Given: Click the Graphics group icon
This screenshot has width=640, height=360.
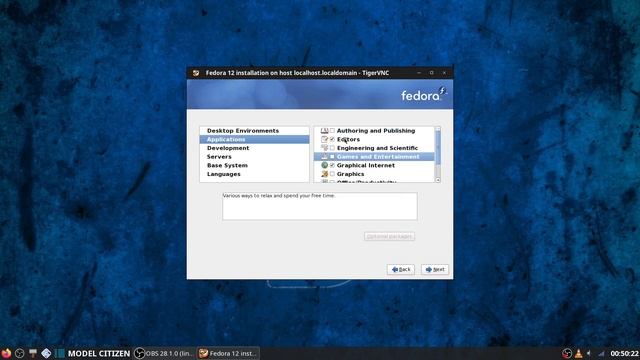Looking at the screenshot, I should click(x=324, y=174).
